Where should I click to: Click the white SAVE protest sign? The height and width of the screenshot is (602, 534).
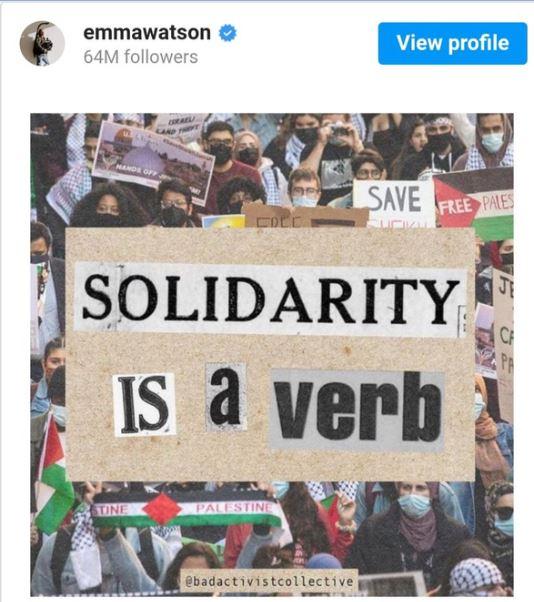[394, 203]
